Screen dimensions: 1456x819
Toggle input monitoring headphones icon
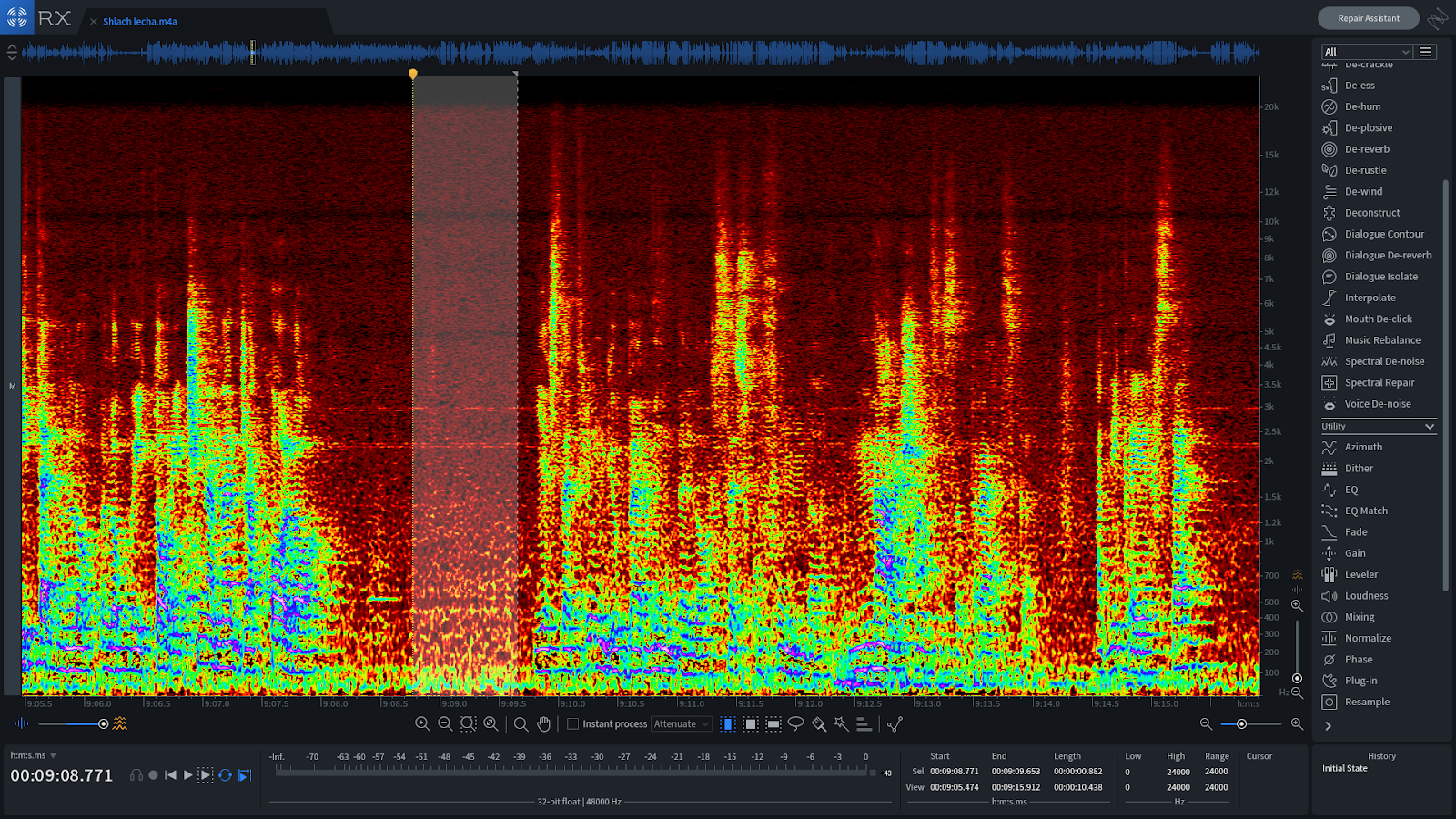(136, 775)
